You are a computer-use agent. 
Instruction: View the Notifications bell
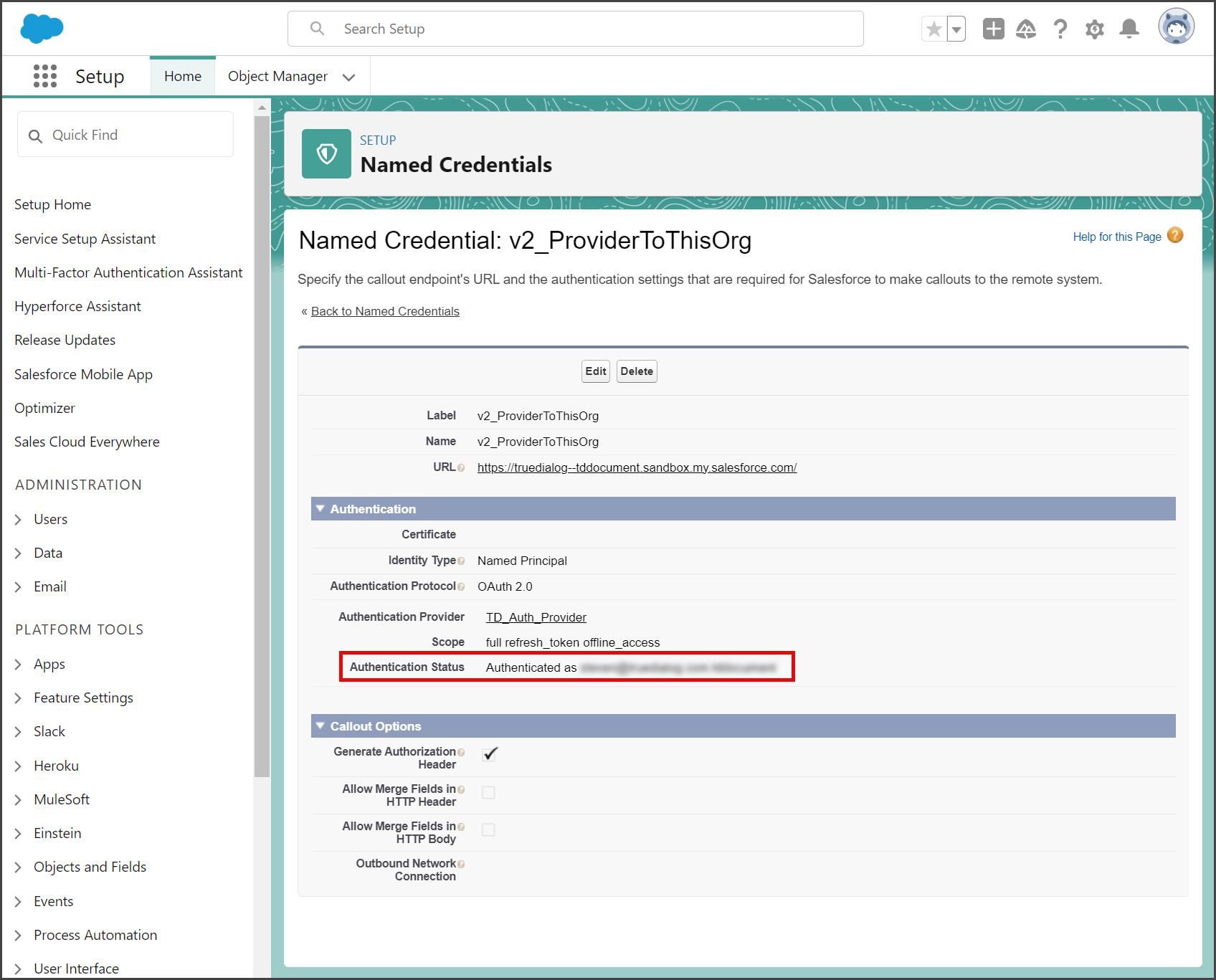[x=1129, y=29]
